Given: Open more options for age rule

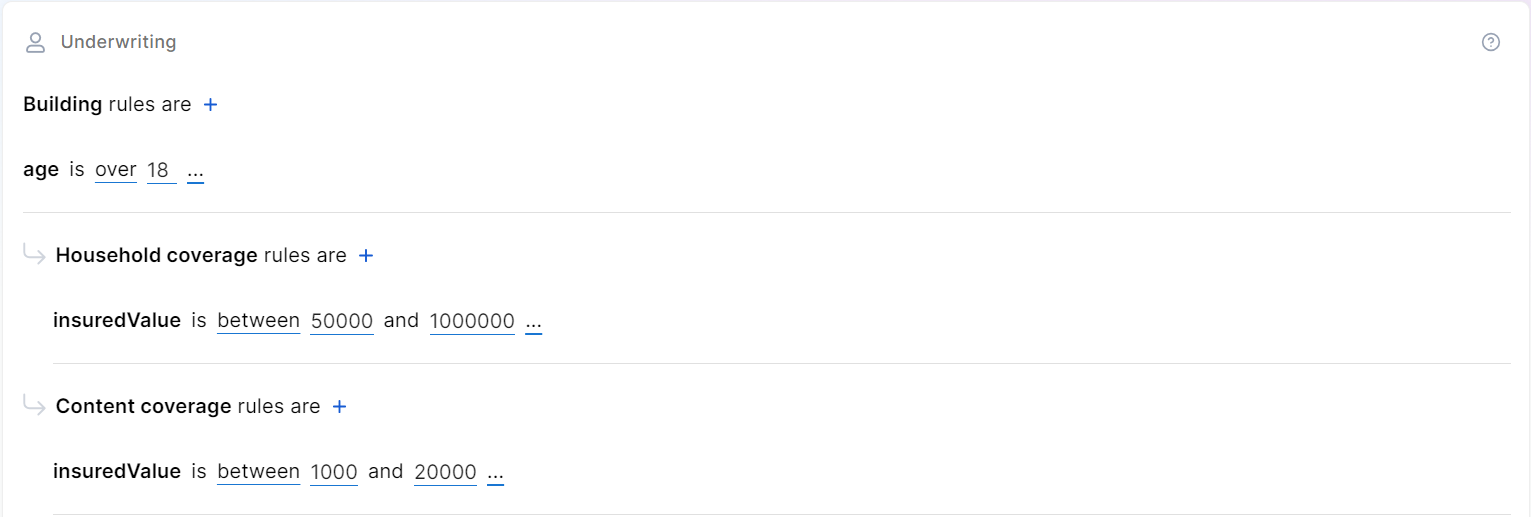Looking at the screenshot, I should (x=195, y=171).
